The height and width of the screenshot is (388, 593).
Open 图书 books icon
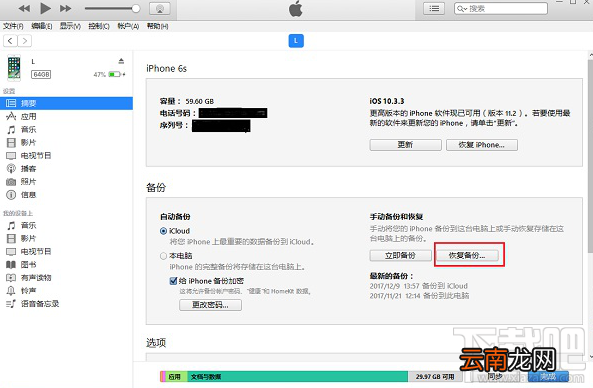click(11, 265)
